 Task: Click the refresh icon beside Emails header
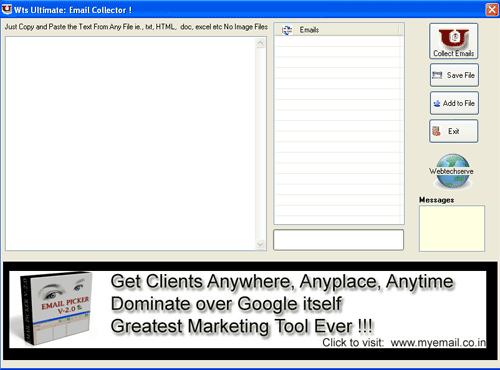pos(287,30)
